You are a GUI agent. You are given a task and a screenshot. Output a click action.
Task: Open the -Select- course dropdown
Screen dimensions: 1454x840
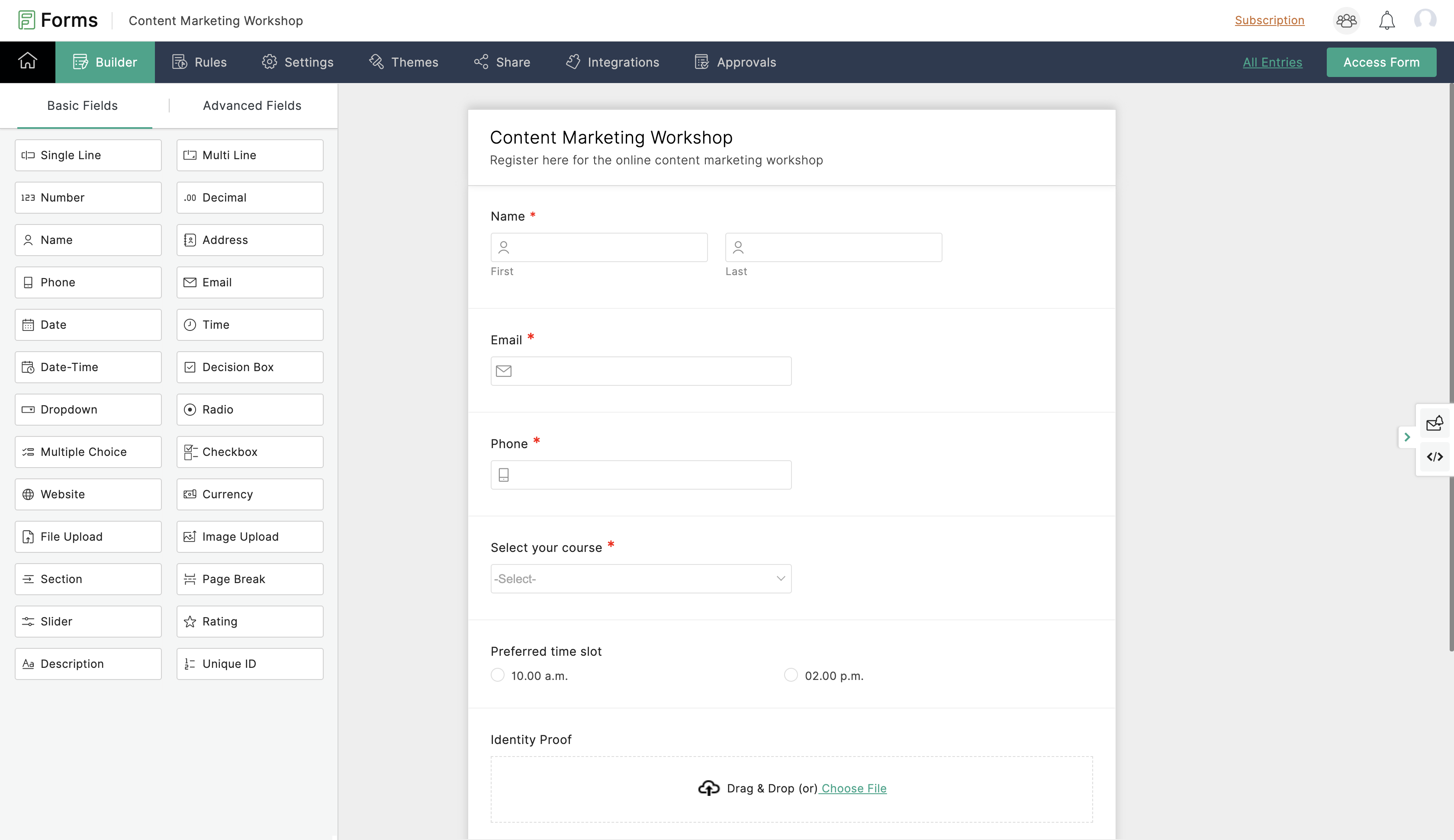[x=640, y=578]
